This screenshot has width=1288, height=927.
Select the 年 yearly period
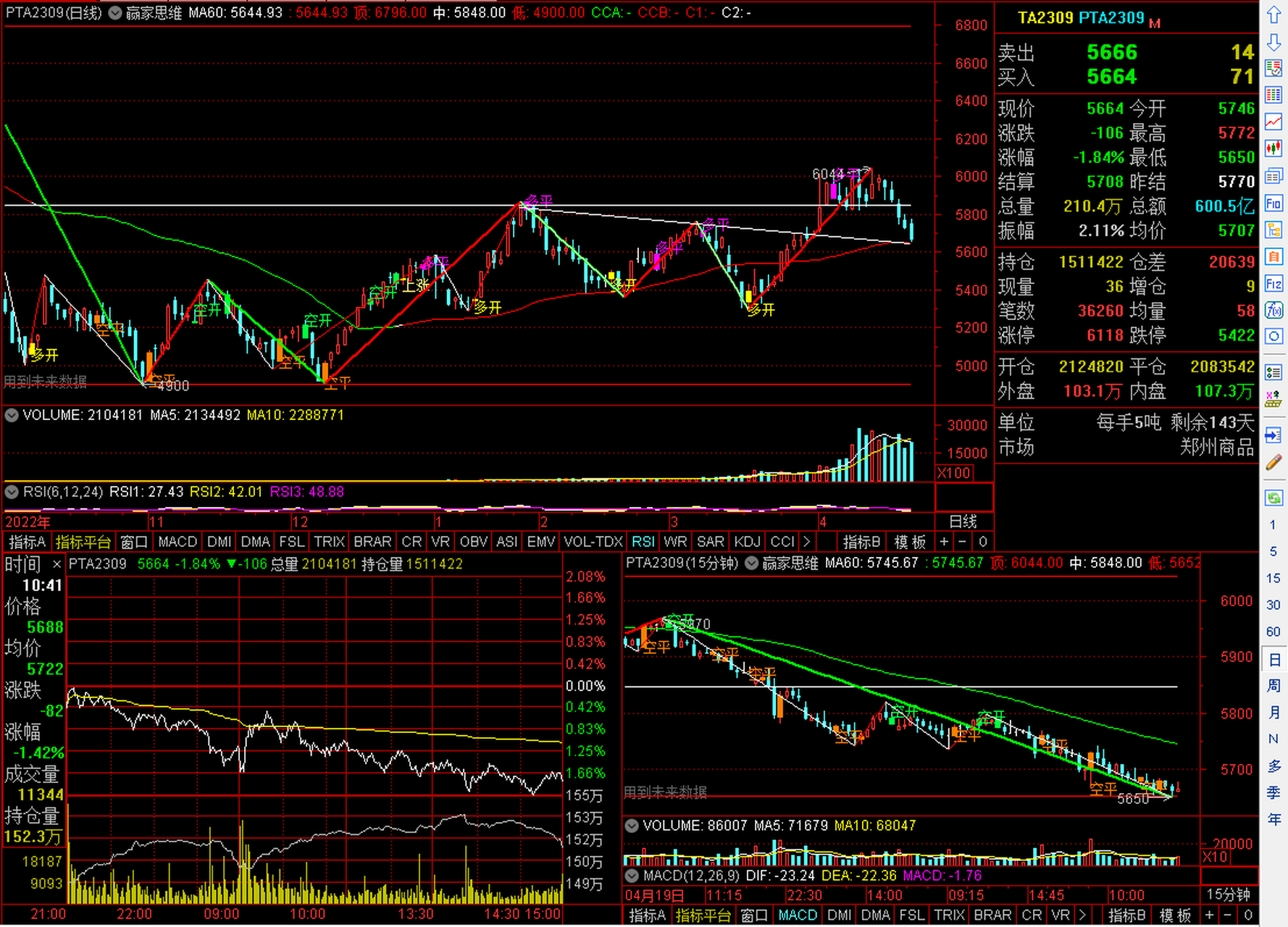pyautogui.click(x=1274, y=820)
